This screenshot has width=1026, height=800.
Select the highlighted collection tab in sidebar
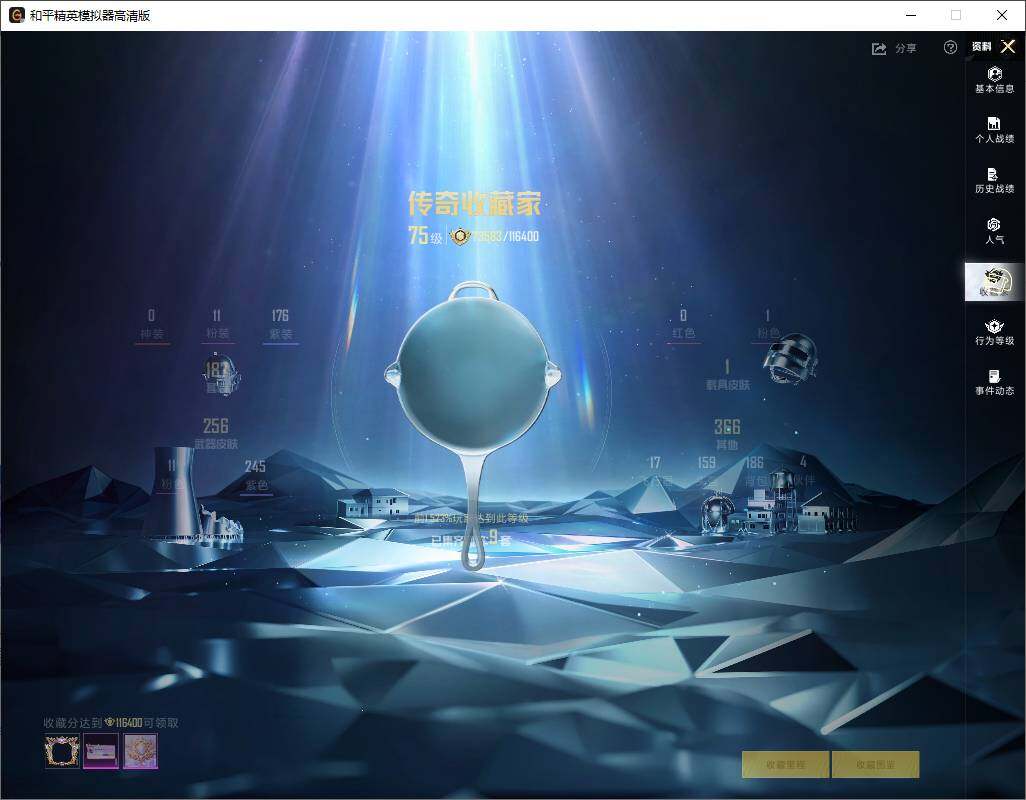pyautogui.click(x=994, y=282)
